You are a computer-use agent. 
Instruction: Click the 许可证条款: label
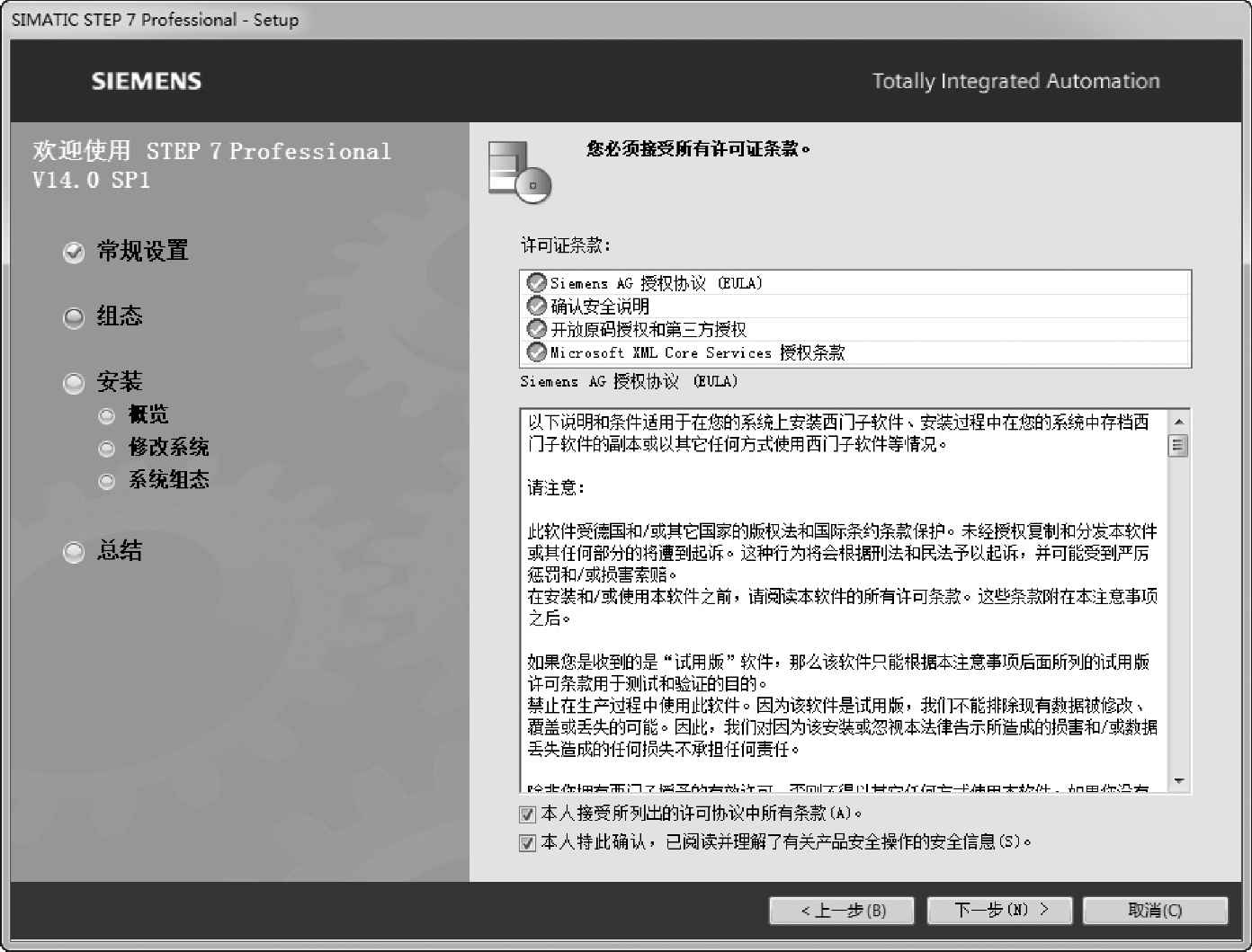566,245
